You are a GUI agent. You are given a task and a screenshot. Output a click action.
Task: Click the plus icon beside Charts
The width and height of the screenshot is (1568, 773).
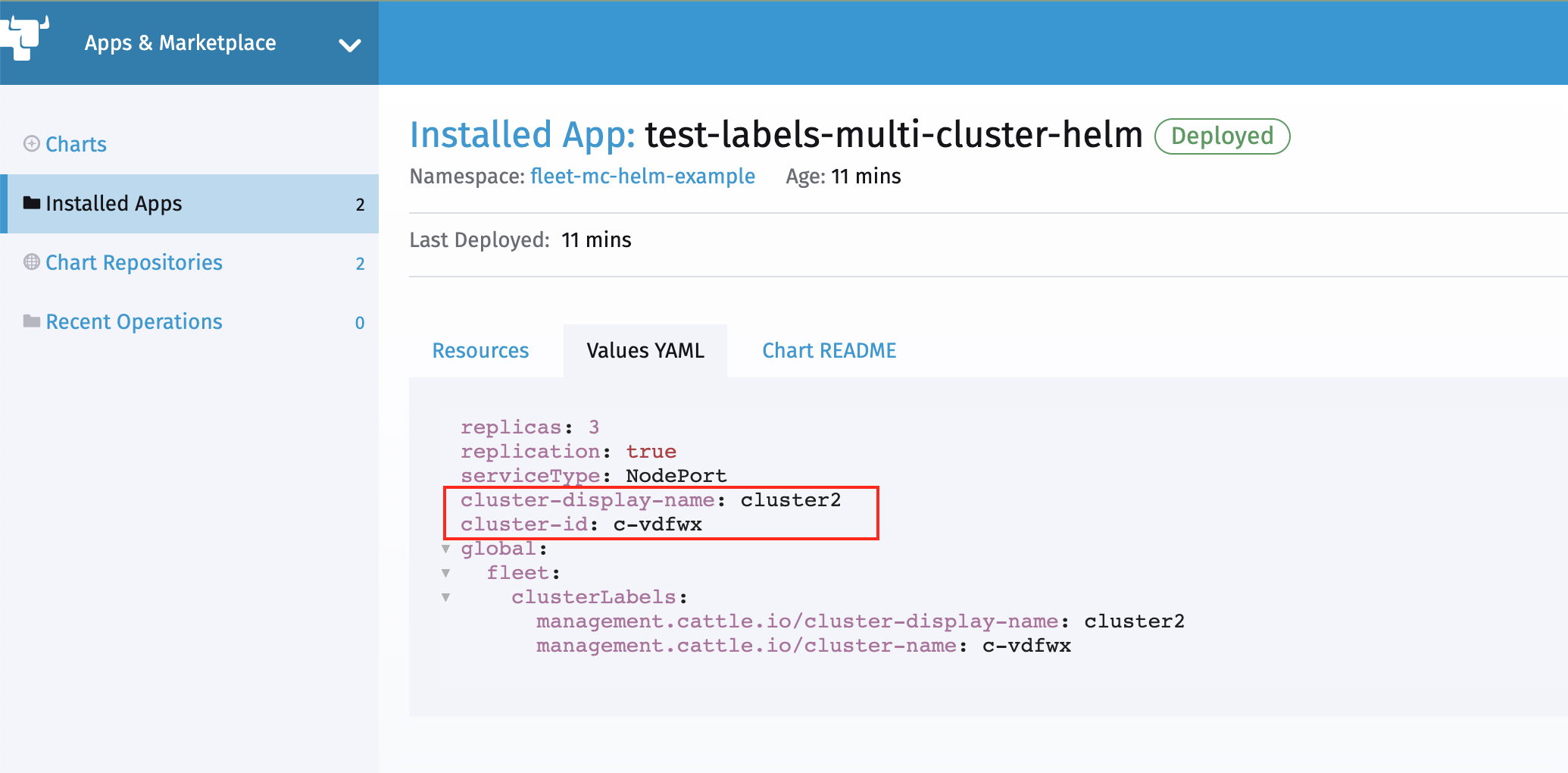pos(31,142)
